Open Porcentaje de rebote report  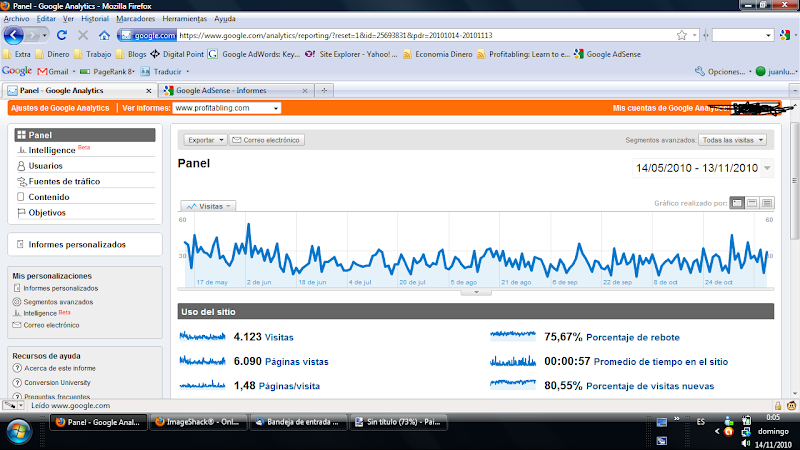coord(633,337)
